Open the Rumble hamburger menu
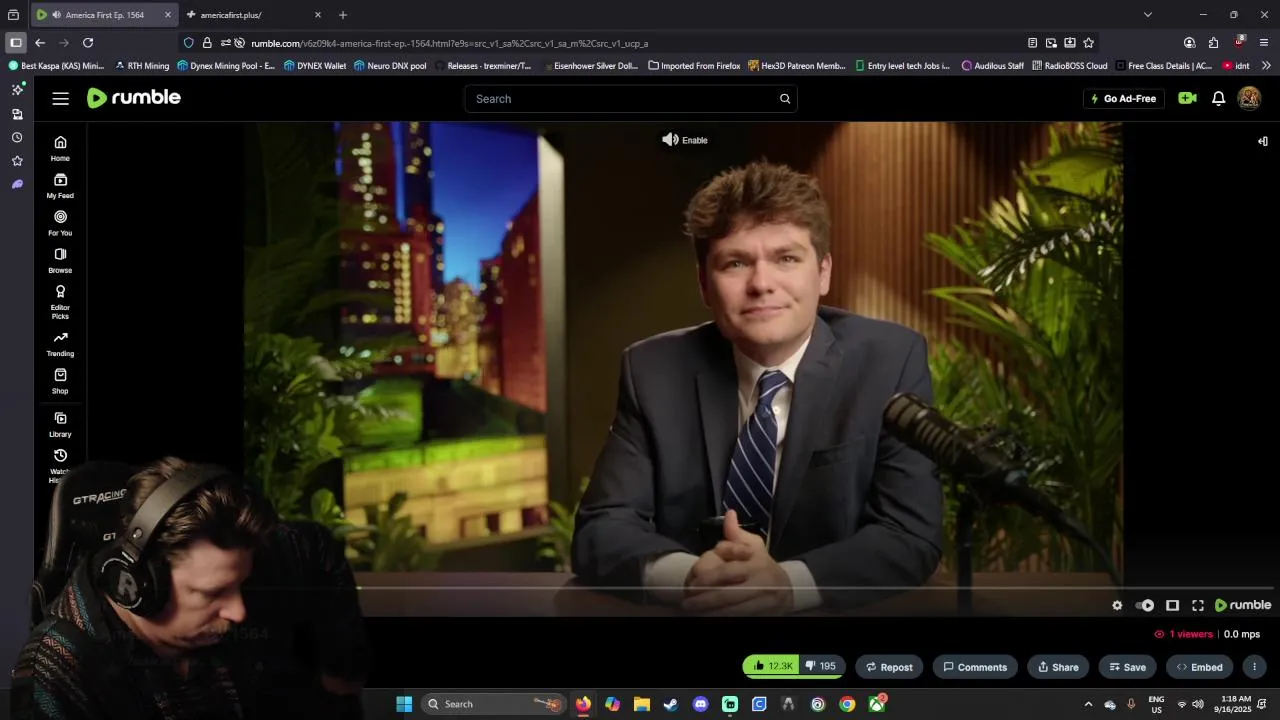The image size is (1280, 720). [x=61, y=98]
